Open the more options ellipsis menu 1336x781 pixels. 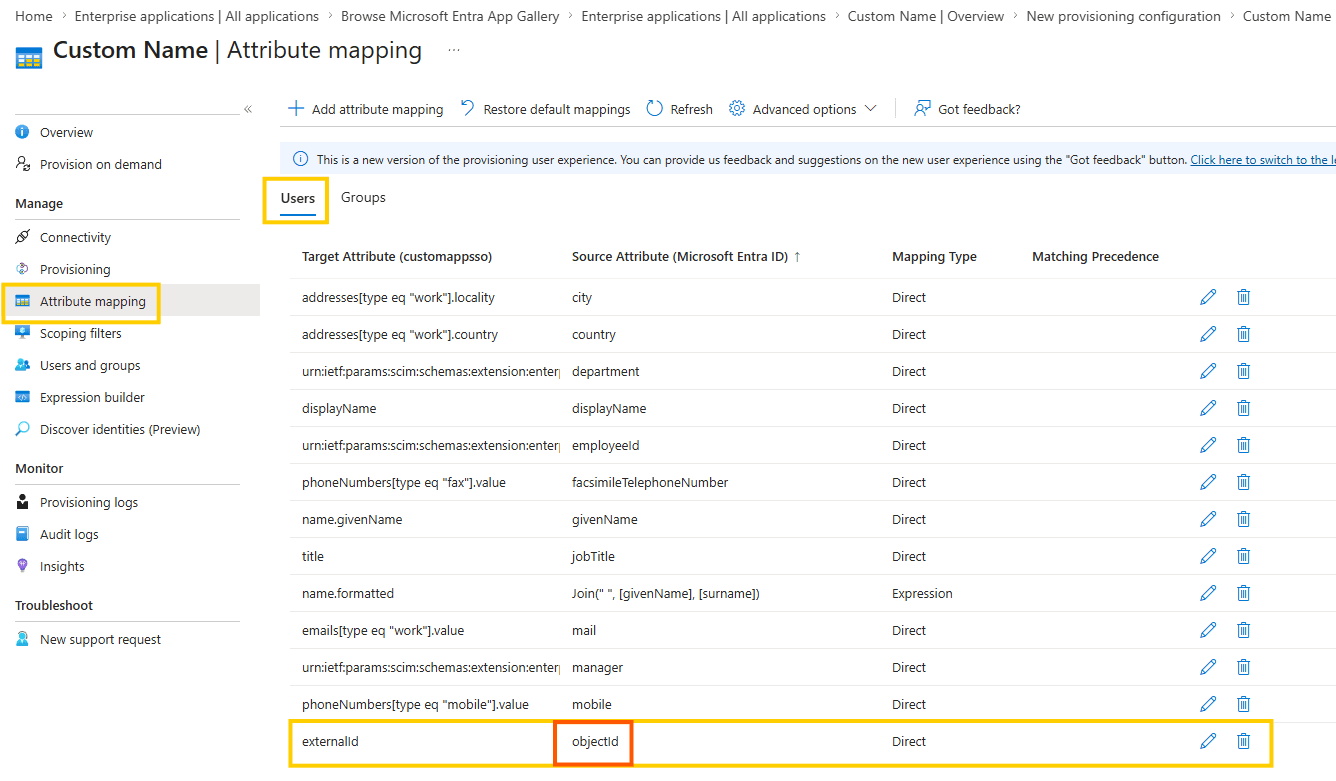tap(454, 50)
